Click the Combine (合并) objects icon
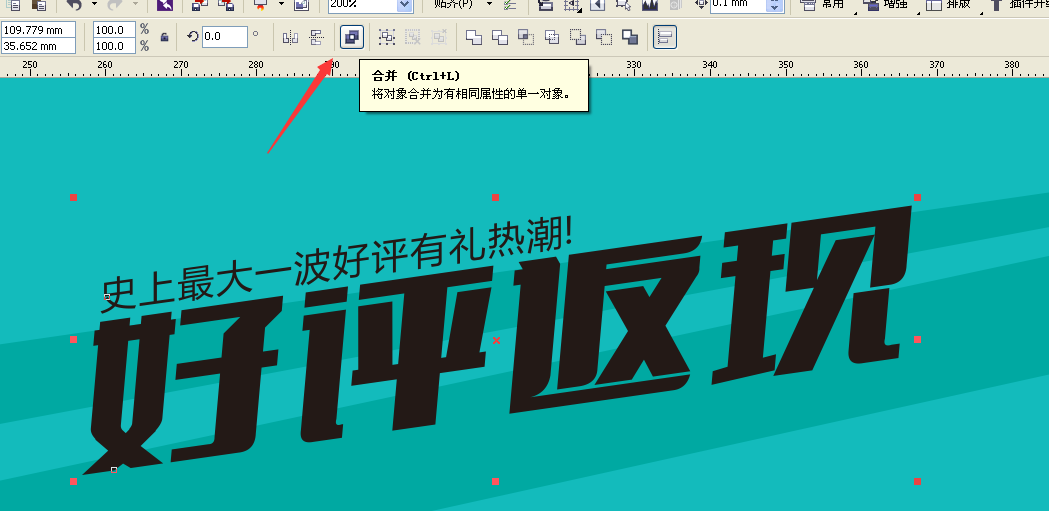 [x=351, y=38]
